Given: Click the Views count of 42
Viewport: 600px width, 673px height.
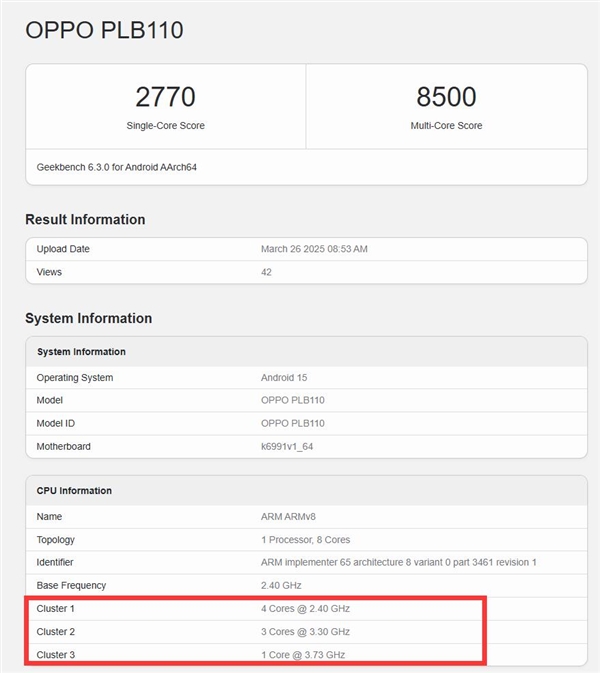Looking at the screenshot, I should tap(266, 272).
